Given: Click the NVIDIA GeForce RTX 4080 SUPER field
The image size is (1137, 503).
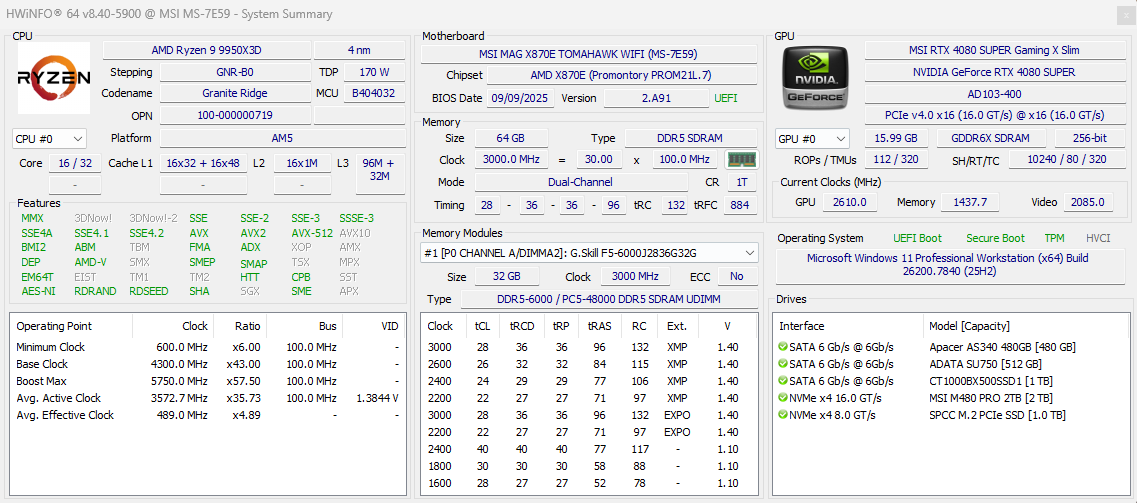Looking at the screenshot, I should pyautogui.click(x=993, y=72).
